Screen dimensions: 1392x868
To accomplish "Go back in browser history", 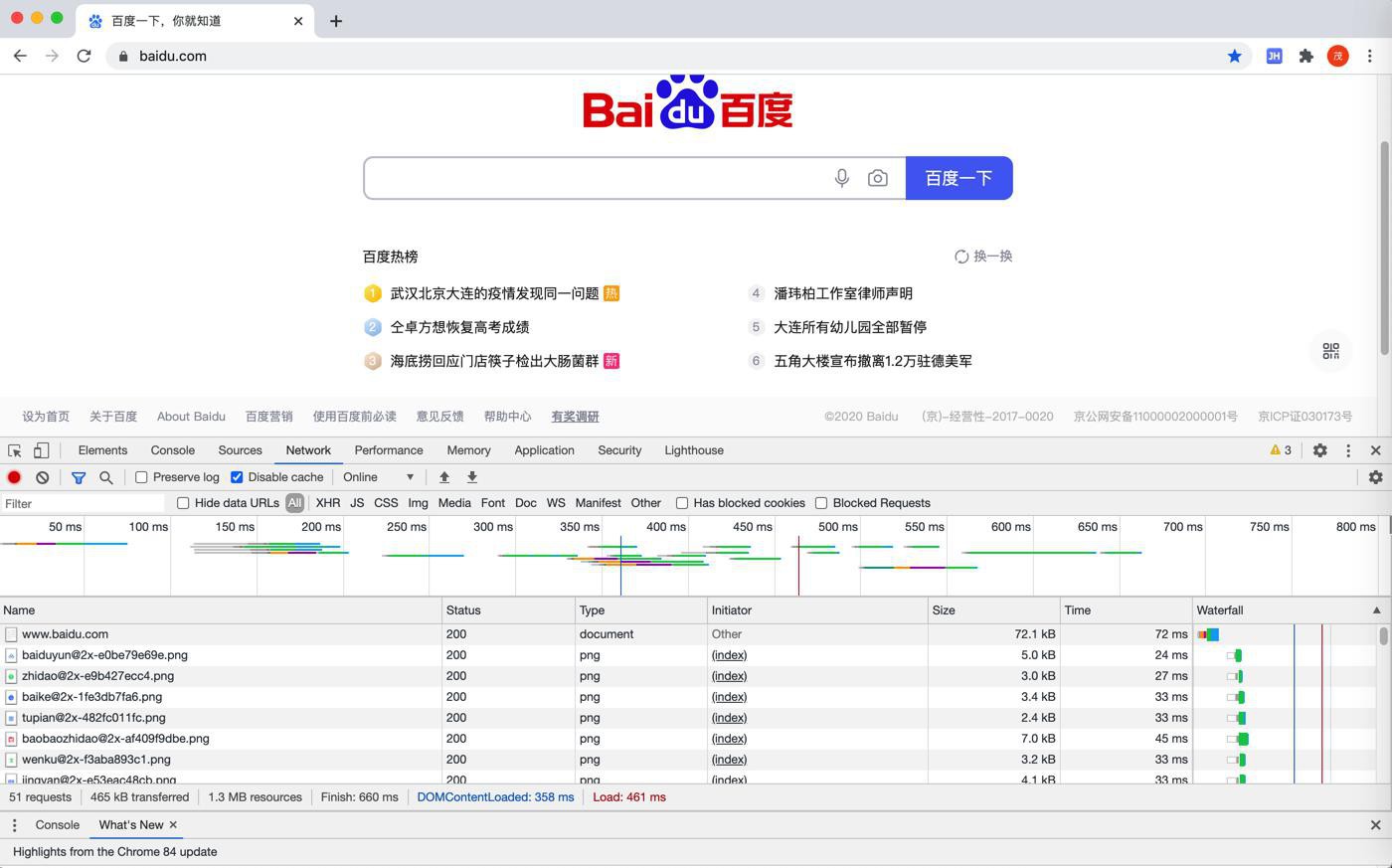I will [20, 56].
